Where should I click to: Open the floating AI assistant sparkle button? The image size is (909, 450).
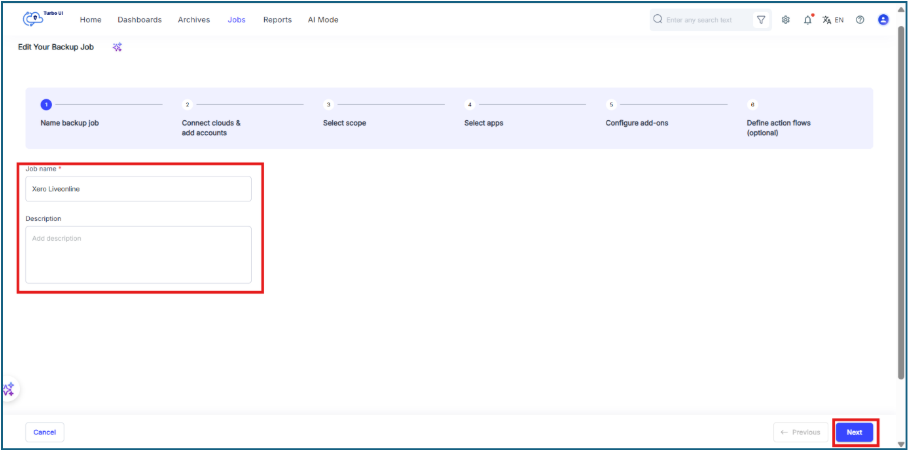point(9,389)
